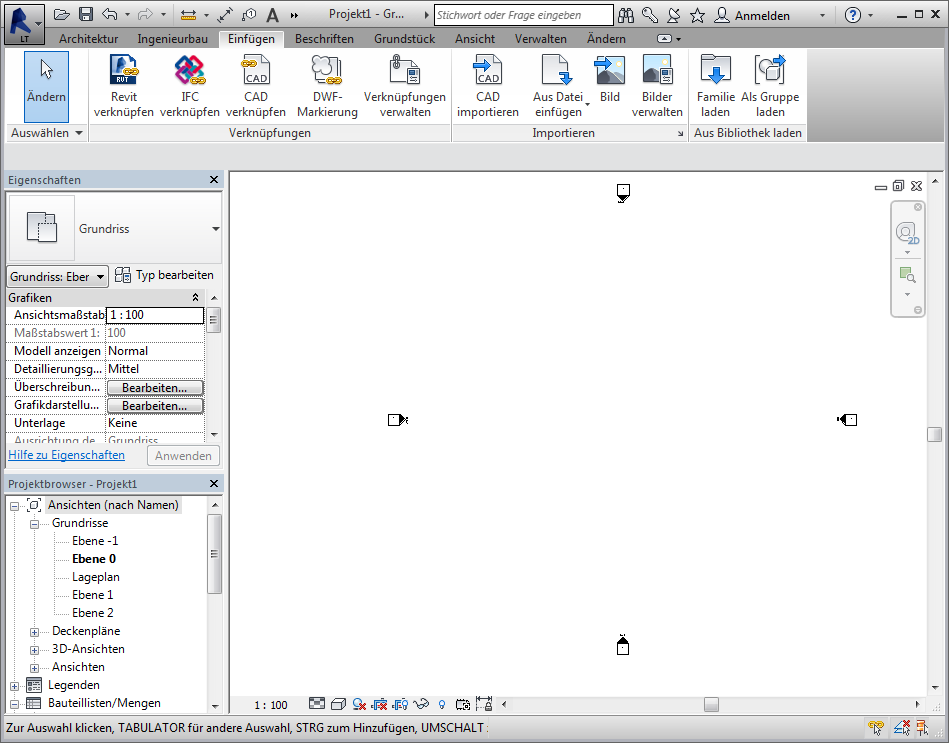Expand the 3D-Ansichten tree node
Screen dimensions: 949x743
tap(34, 650)
